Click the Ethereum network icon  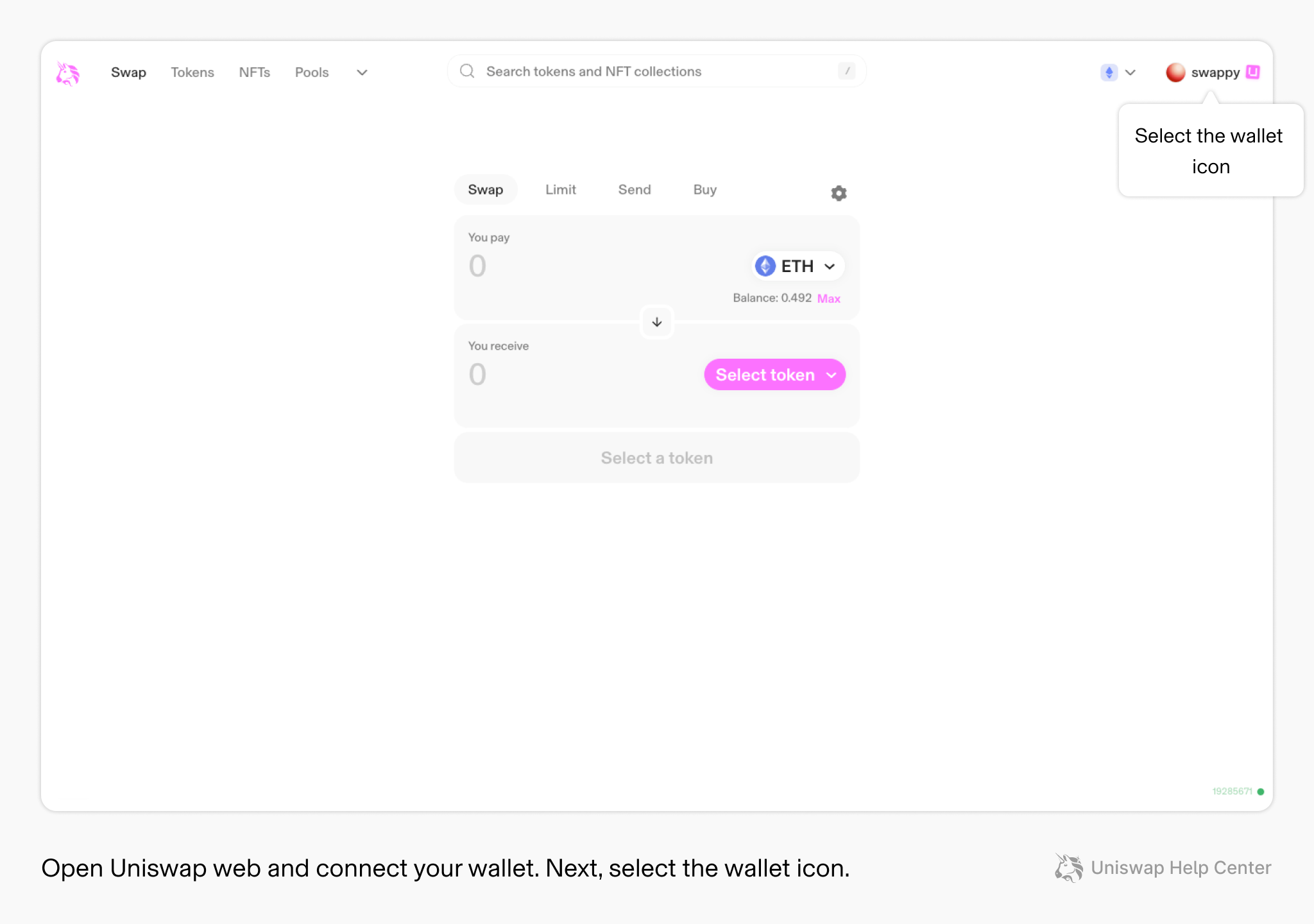click(1109, 73)
